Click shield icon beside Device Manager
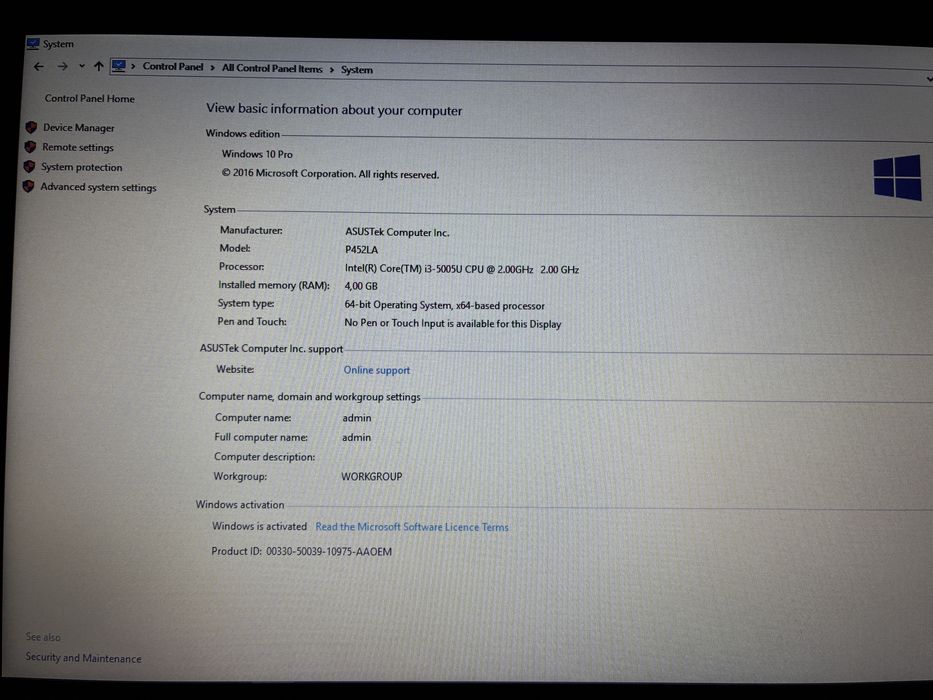This screenshot has width=933, height=700. coord(32,127)
